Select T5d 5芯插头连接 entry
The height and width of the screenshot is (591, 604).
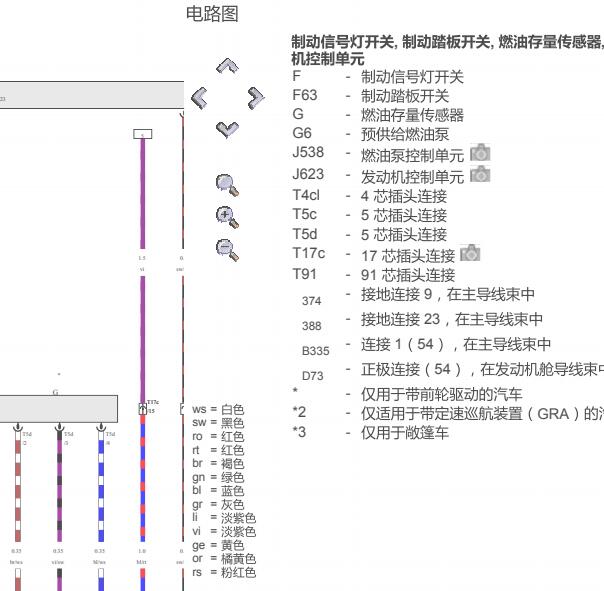[x=370, y=234]
